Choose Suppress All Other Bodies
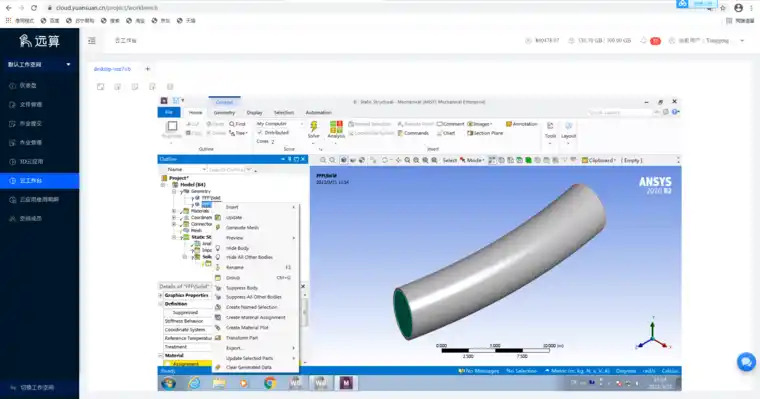The image size is (760, 399). 256,297
